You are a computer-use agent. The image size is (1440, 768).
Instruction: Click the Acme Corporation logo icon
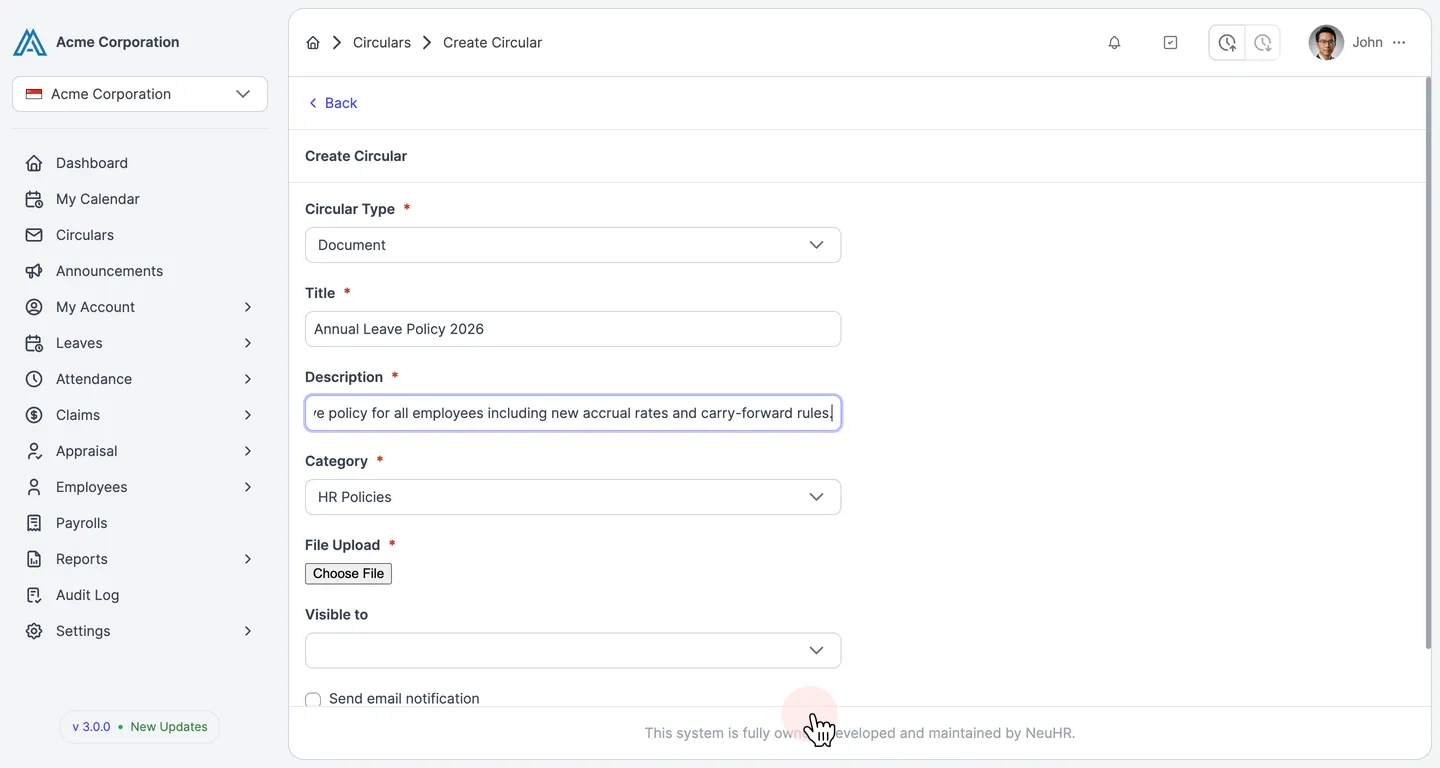coord(30,42)
